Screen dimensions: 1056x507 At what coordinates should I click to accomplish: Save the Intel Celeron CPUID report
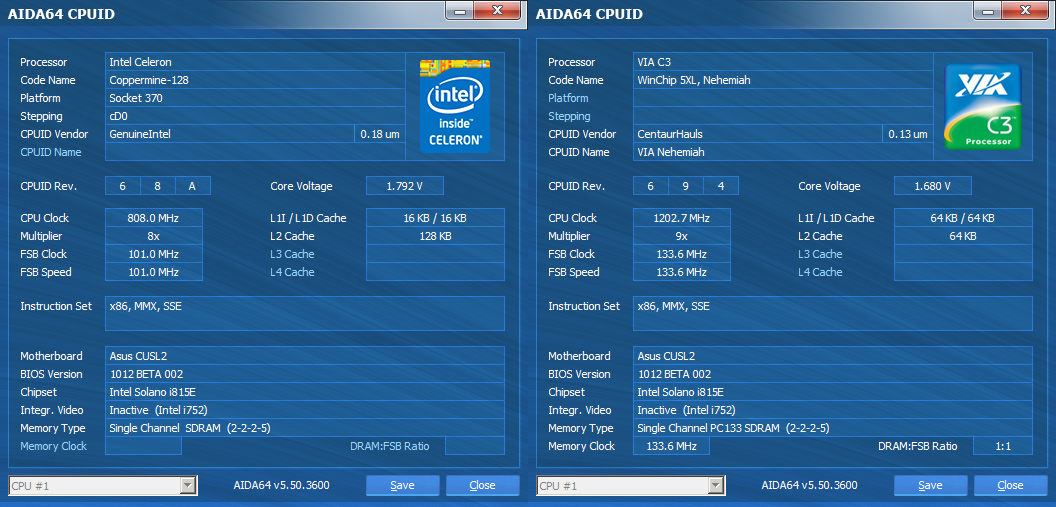403,485
